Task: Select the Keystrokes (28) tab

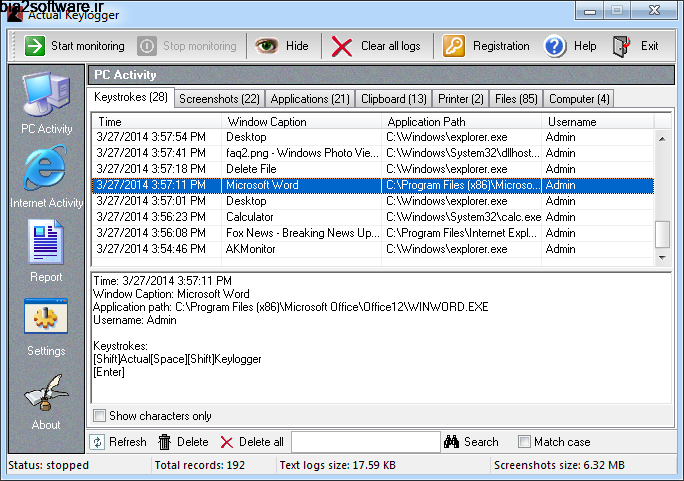Action: pos(131,97)
